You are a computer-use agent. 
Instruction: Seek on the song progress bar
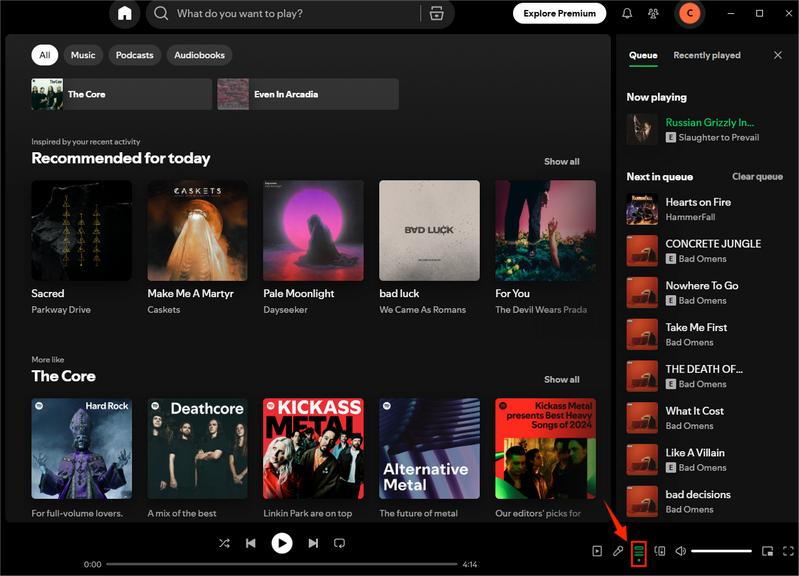pos(282,564)
